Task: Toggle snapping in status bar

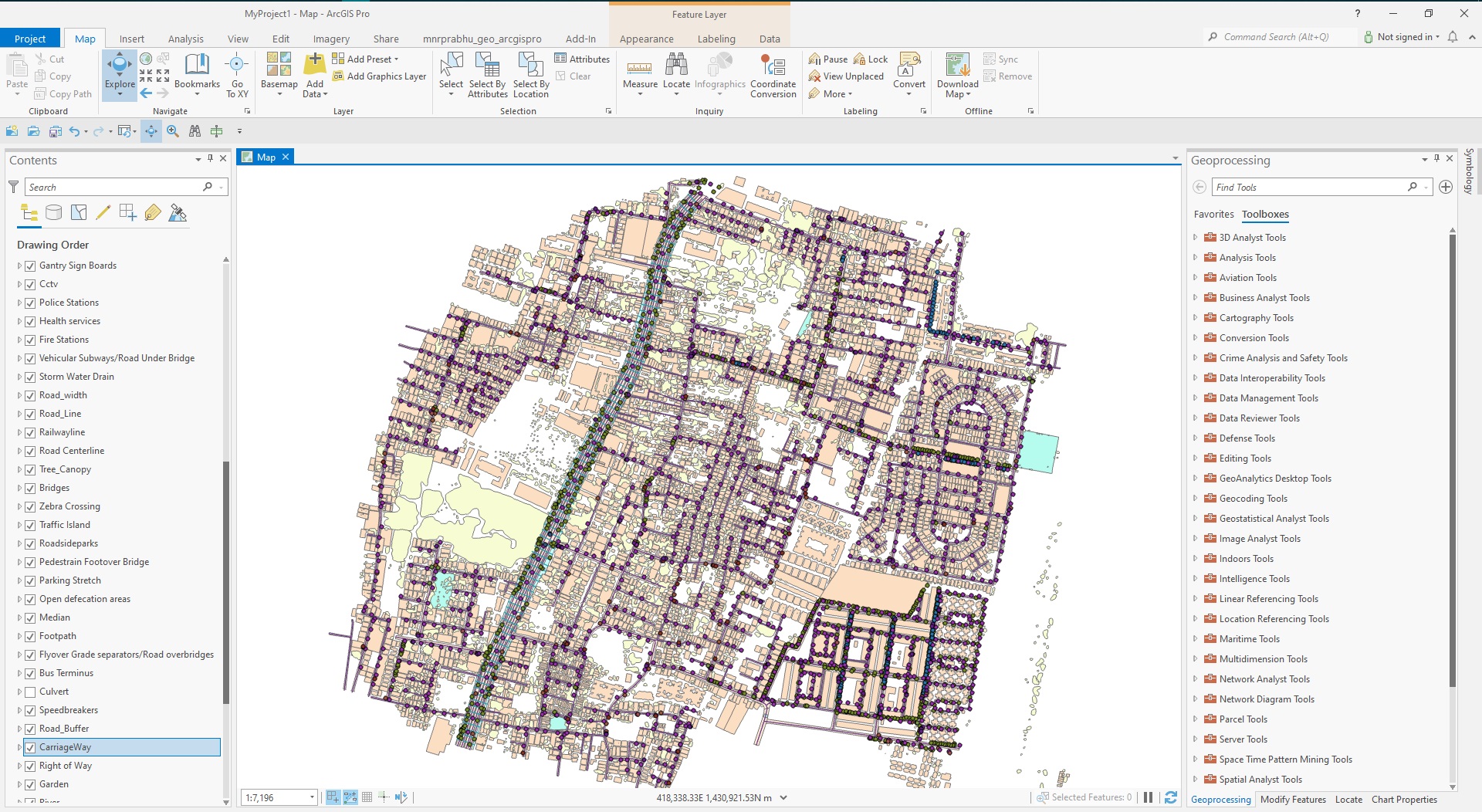Action: (333, 797)
